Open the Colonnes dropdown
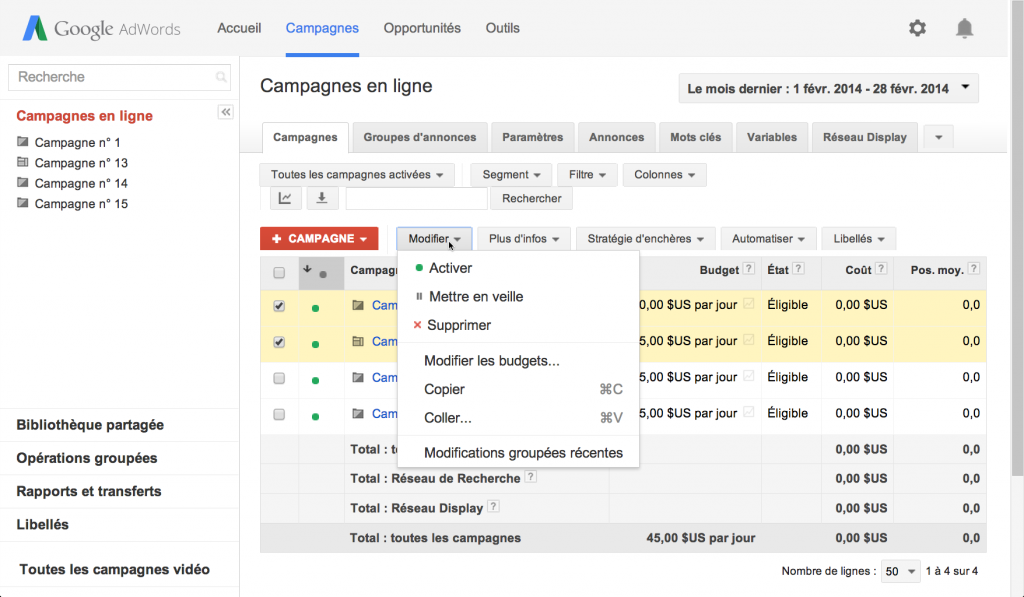Viewport: 1024px width, 597px height. (664, 174)
